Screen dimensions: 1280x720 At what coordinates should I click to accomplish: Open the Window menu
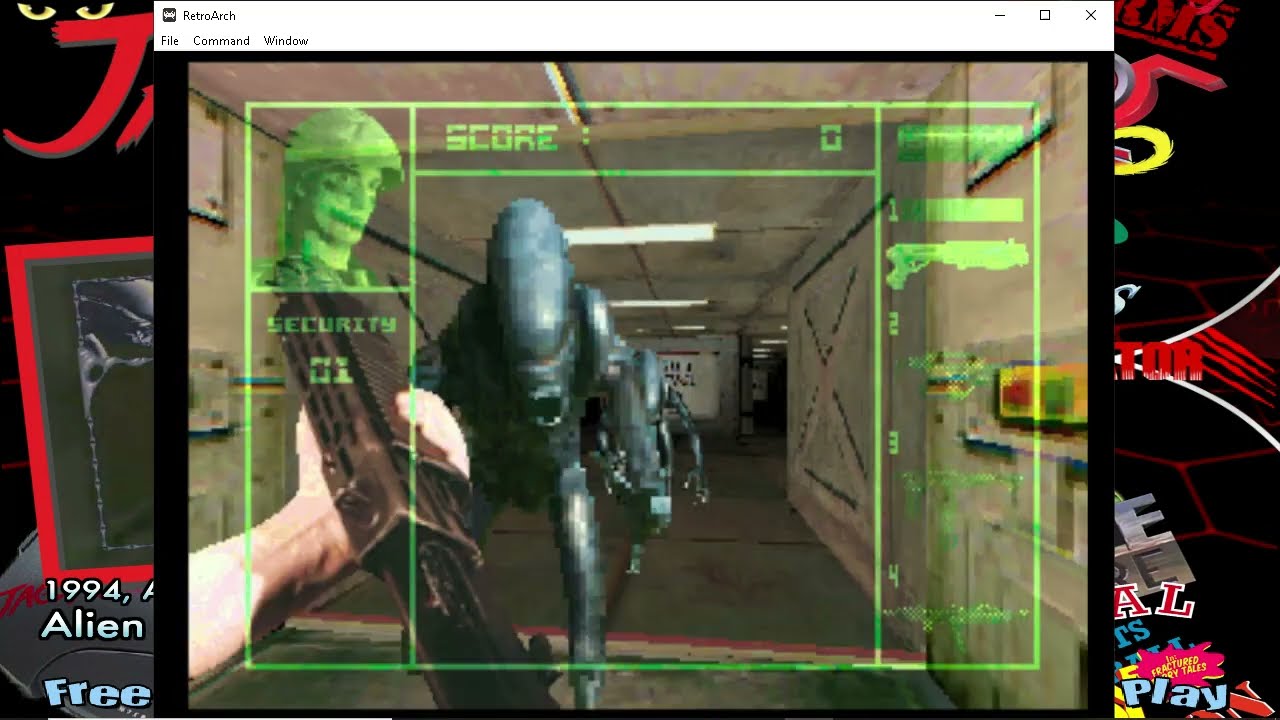[286, 41]
